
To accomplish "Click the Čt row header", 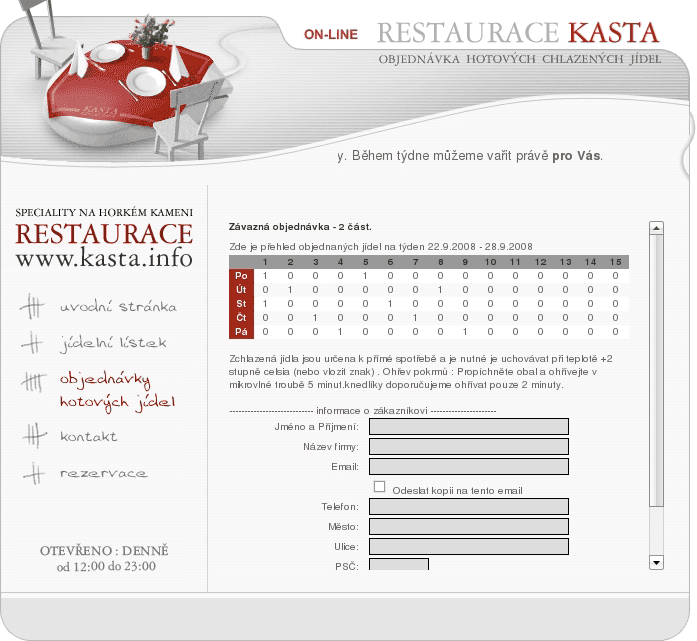I will pos(241,317).
